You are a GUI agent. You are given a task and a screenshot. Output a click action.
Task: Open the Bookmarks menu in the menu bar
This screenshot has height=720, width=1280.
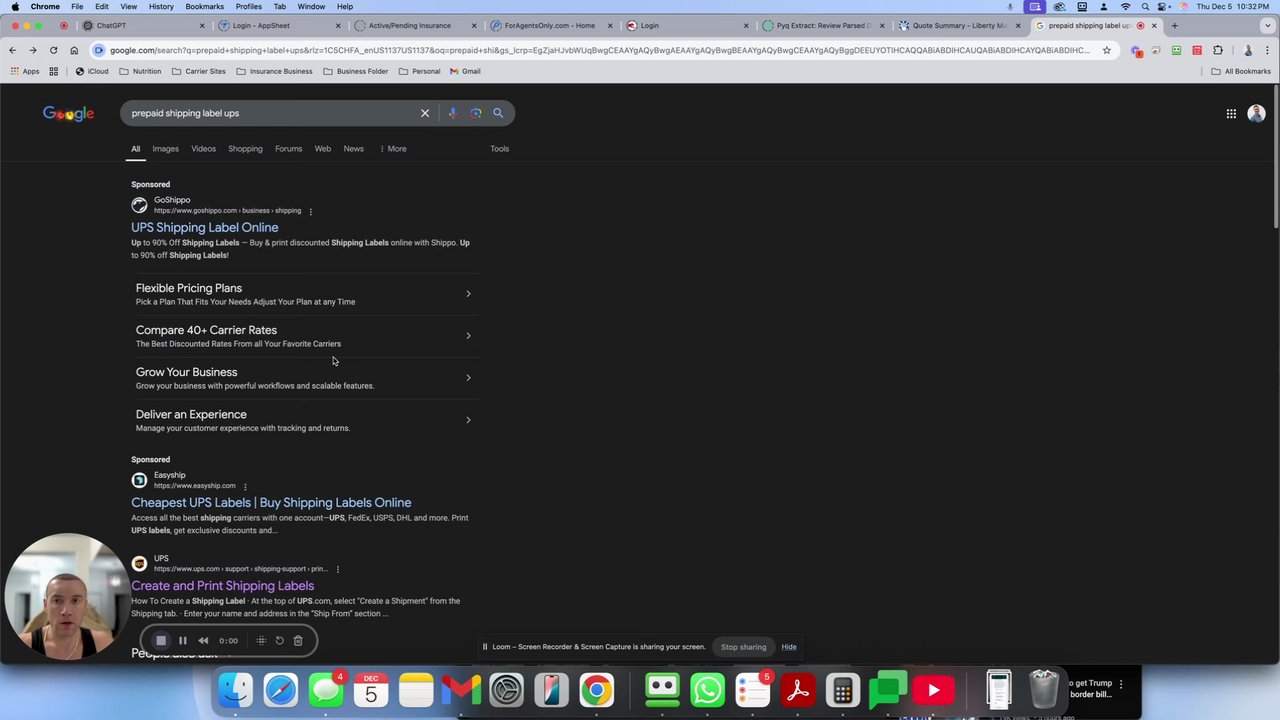(204, 7)
